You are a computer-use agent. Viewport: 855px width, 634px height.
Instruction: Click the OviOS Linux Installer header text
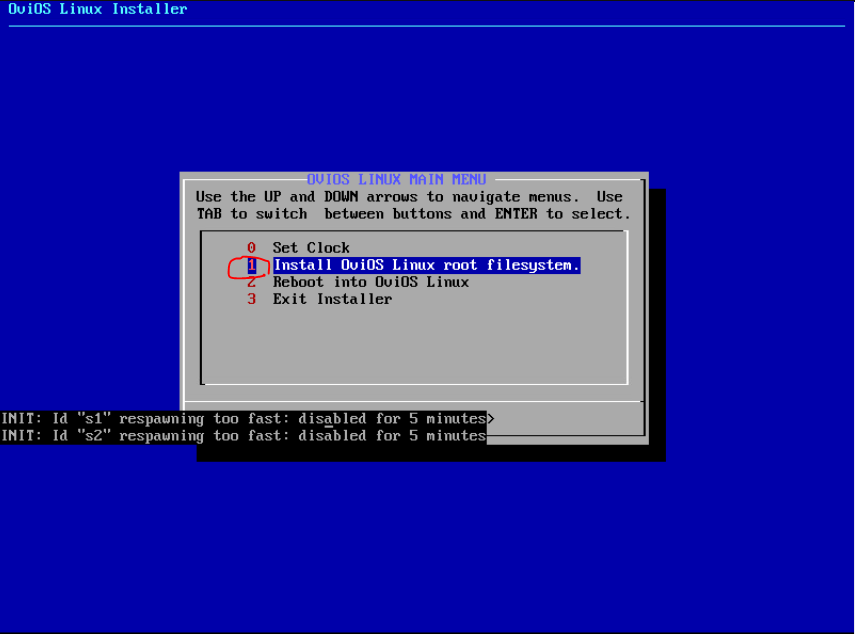click(x=98, y=9)
